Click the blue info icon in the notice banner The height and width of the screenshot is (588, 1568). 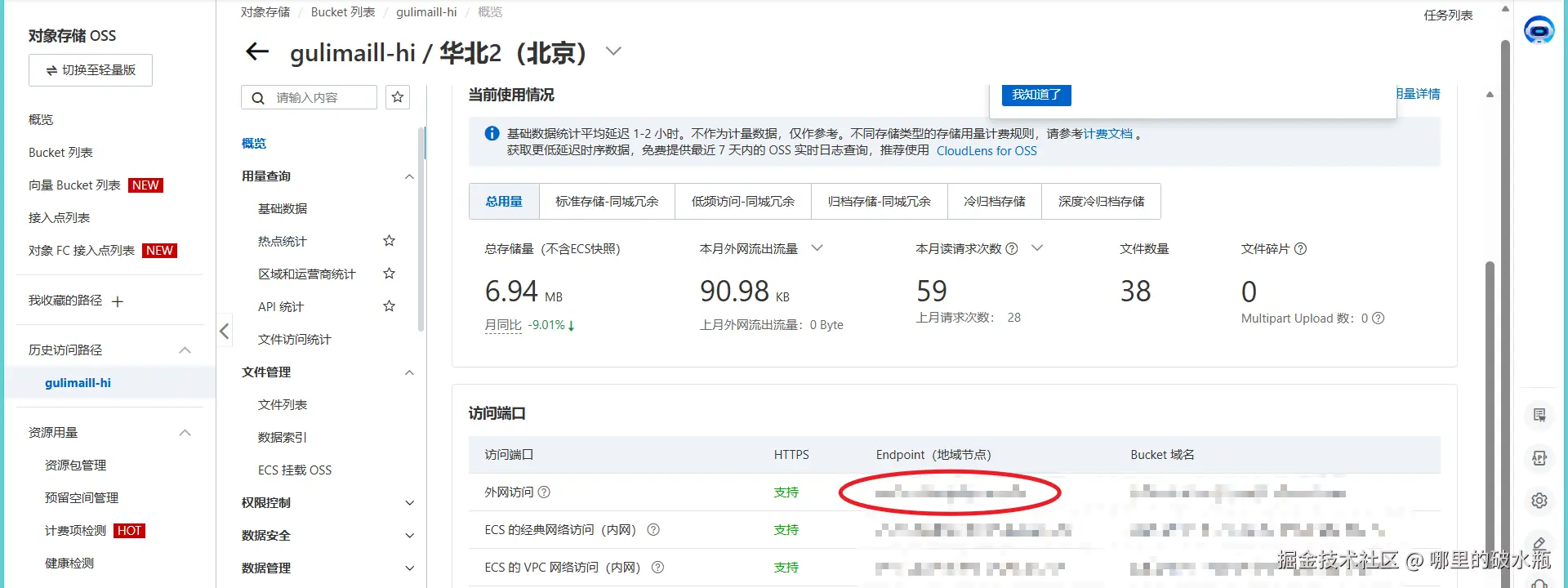(x=492, y=133)
